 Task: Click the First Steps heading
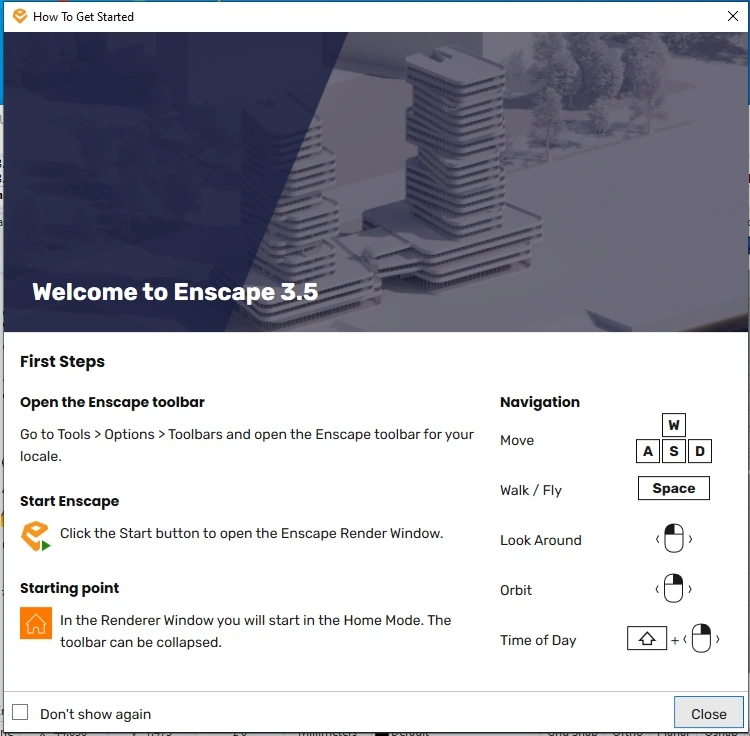tap(62, 362)
